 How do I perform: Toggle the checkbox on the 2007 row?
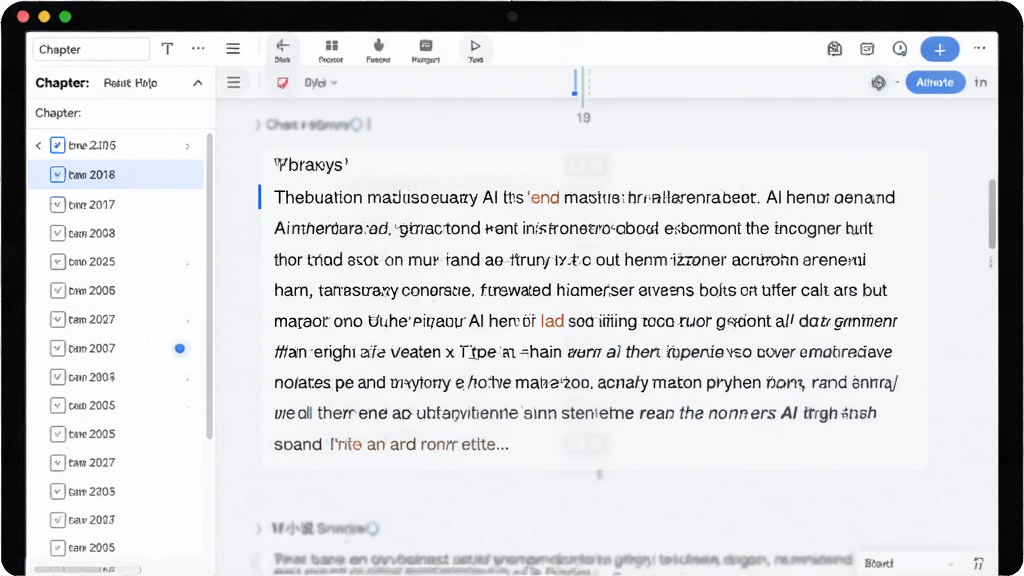57,348
